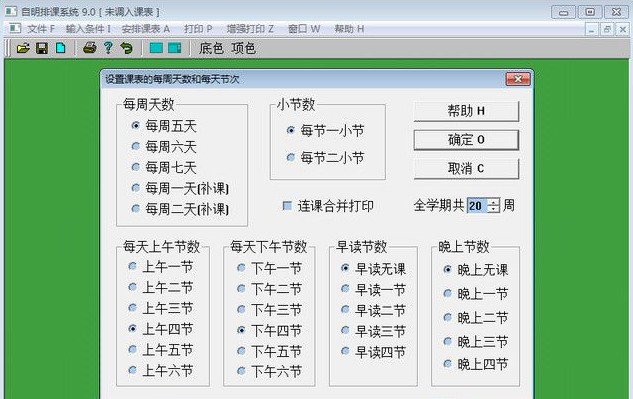Create new timetable with blank page icon
Viewport: 633px width, 399px height.
click(x=61, y=48)
